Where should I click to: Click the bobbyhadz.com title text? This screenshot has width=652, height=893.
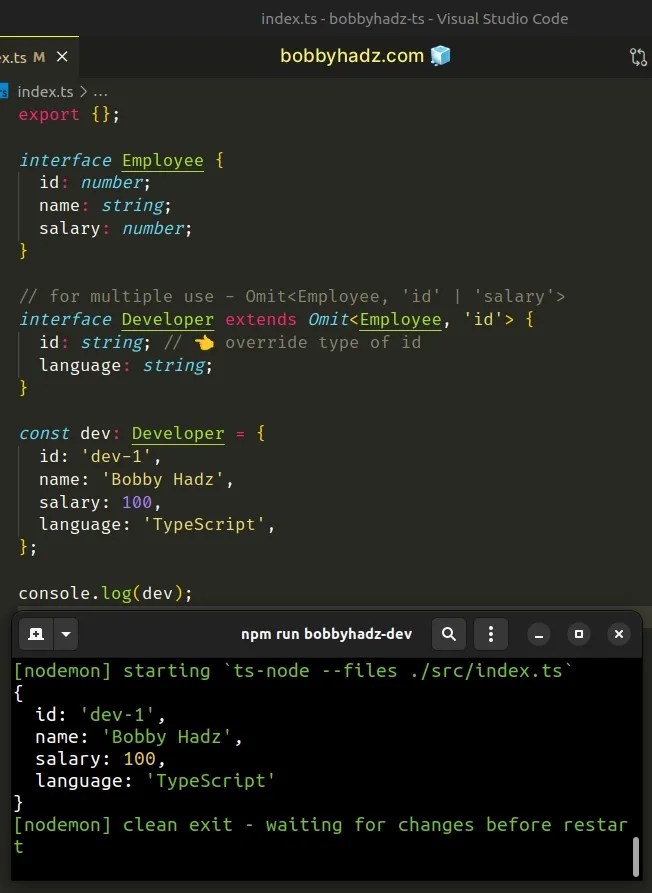(x=352, y=56)
